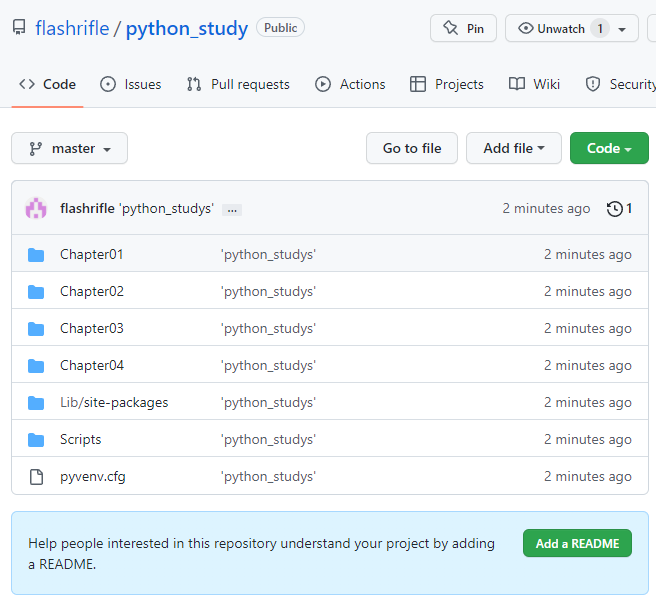Screen dimensions: 656x612
Task: Click '2 minutes ago' in pyvenv.cfg row
Action: (x=588, y=476)
